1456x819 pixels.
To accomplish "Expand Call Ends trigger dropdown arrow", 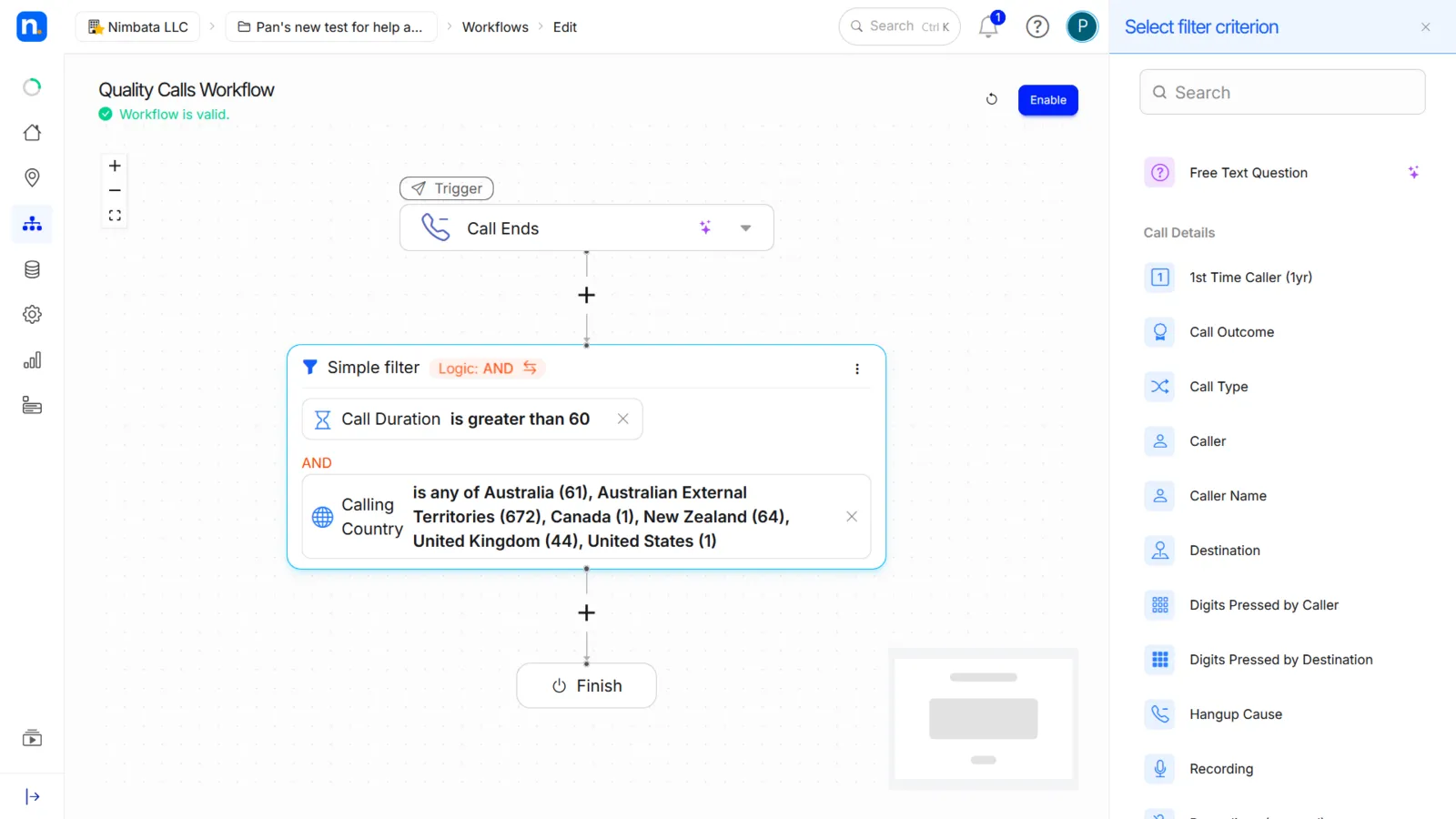I will (746, 228).
